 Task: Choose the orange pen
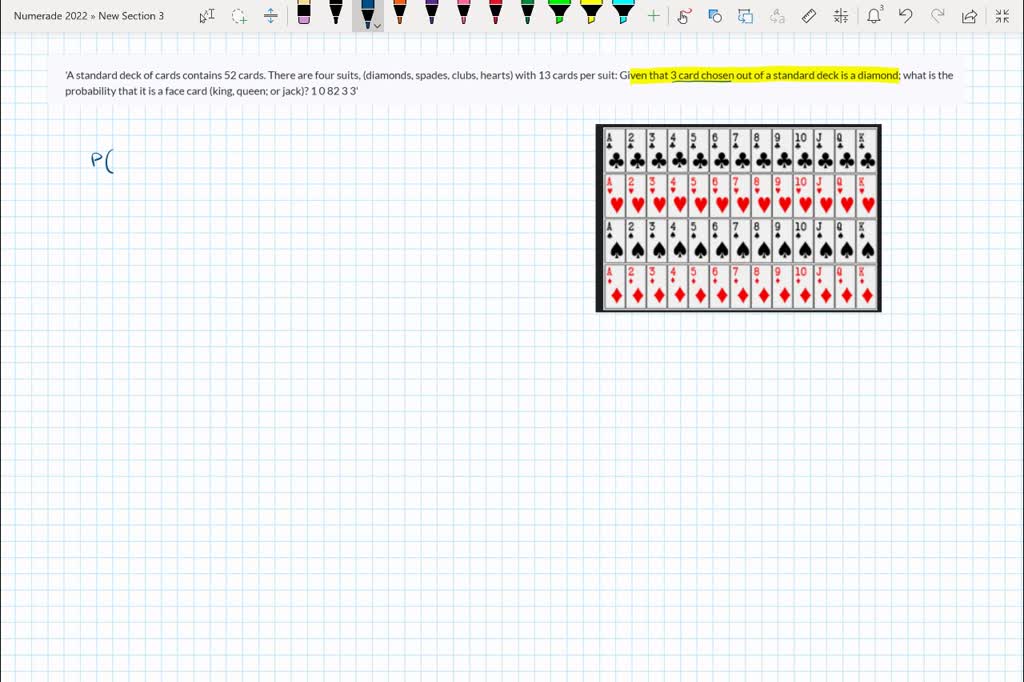[399, 16]
